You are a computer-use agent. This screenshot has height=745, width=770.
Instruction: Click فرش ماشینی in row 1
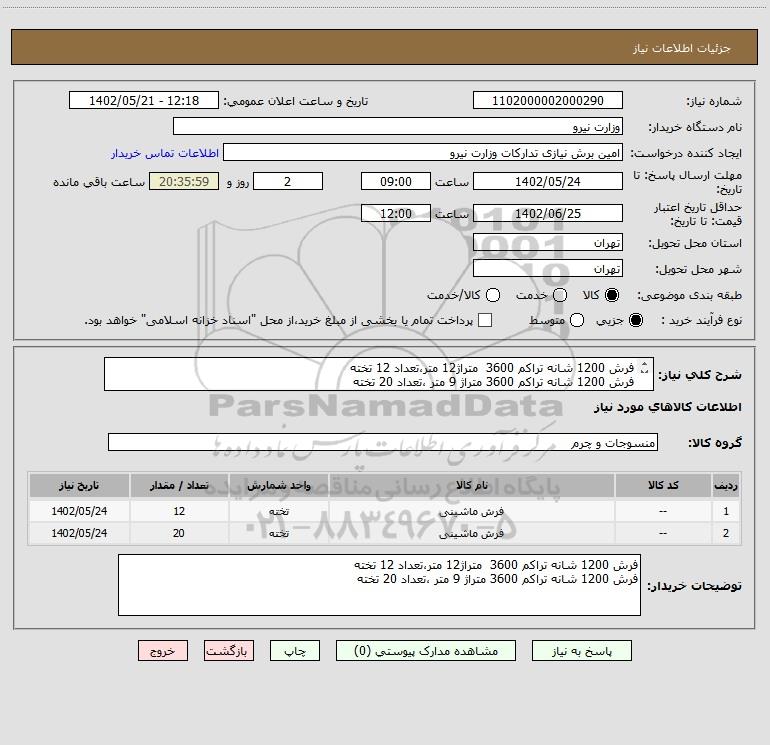471,511
